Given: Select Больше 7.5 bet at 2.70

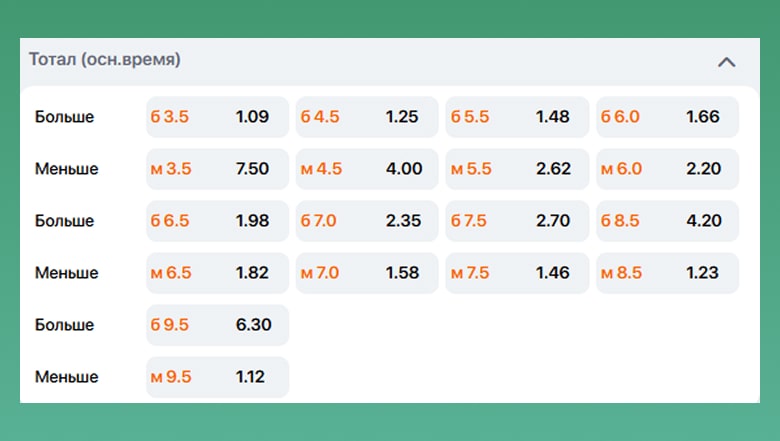Looking at the screenshot, I should (x=517, y=221).
